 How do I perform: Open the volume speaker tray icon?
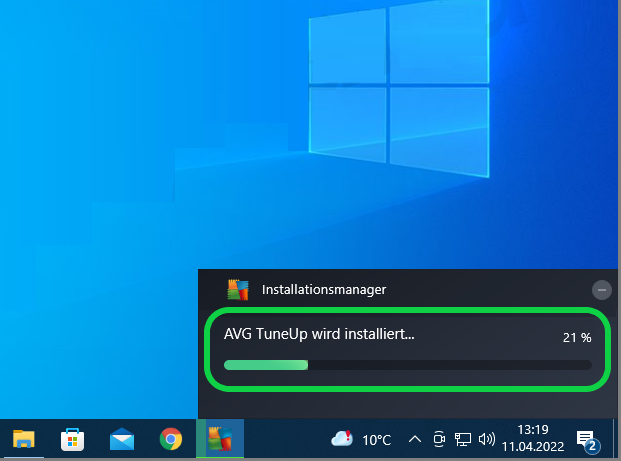[x=487, y=439]
